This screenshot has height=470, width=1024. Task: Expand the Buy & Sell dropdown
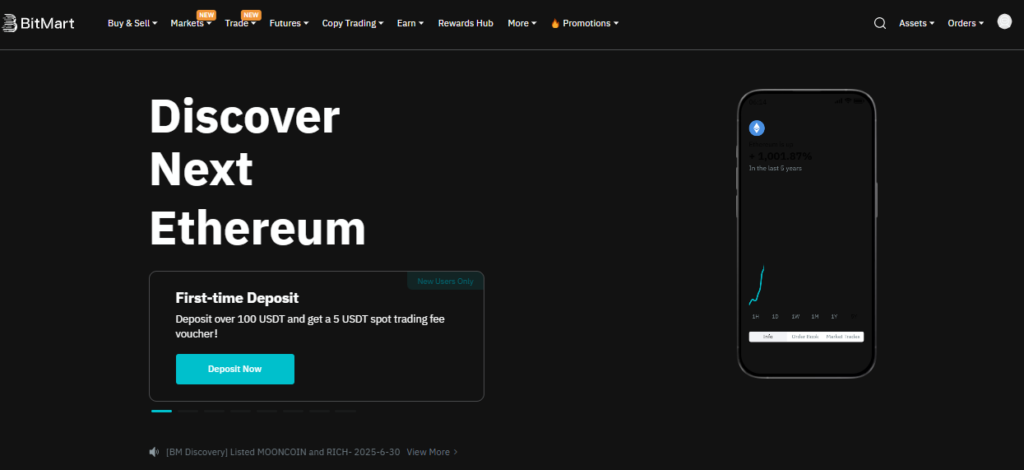point(133,24)
